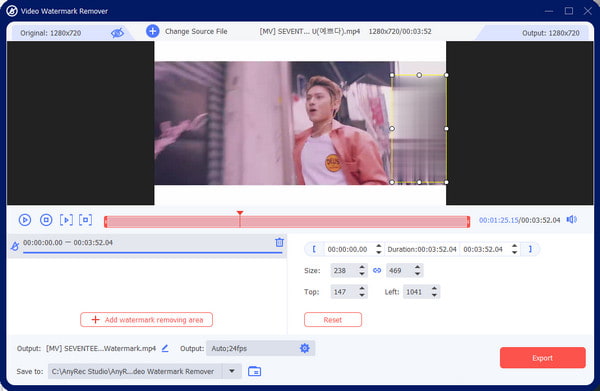Increase the width value 238

point(362,267)
